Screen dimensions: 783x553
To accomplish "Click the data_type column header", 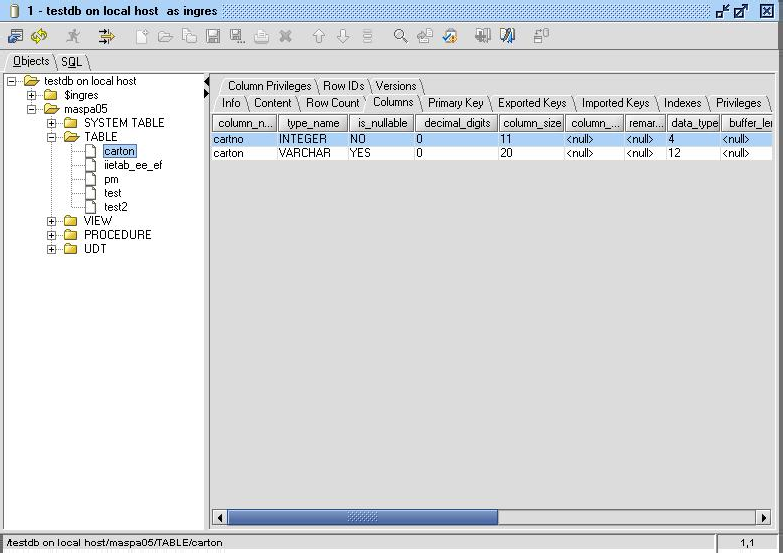I will coord(694,123).
